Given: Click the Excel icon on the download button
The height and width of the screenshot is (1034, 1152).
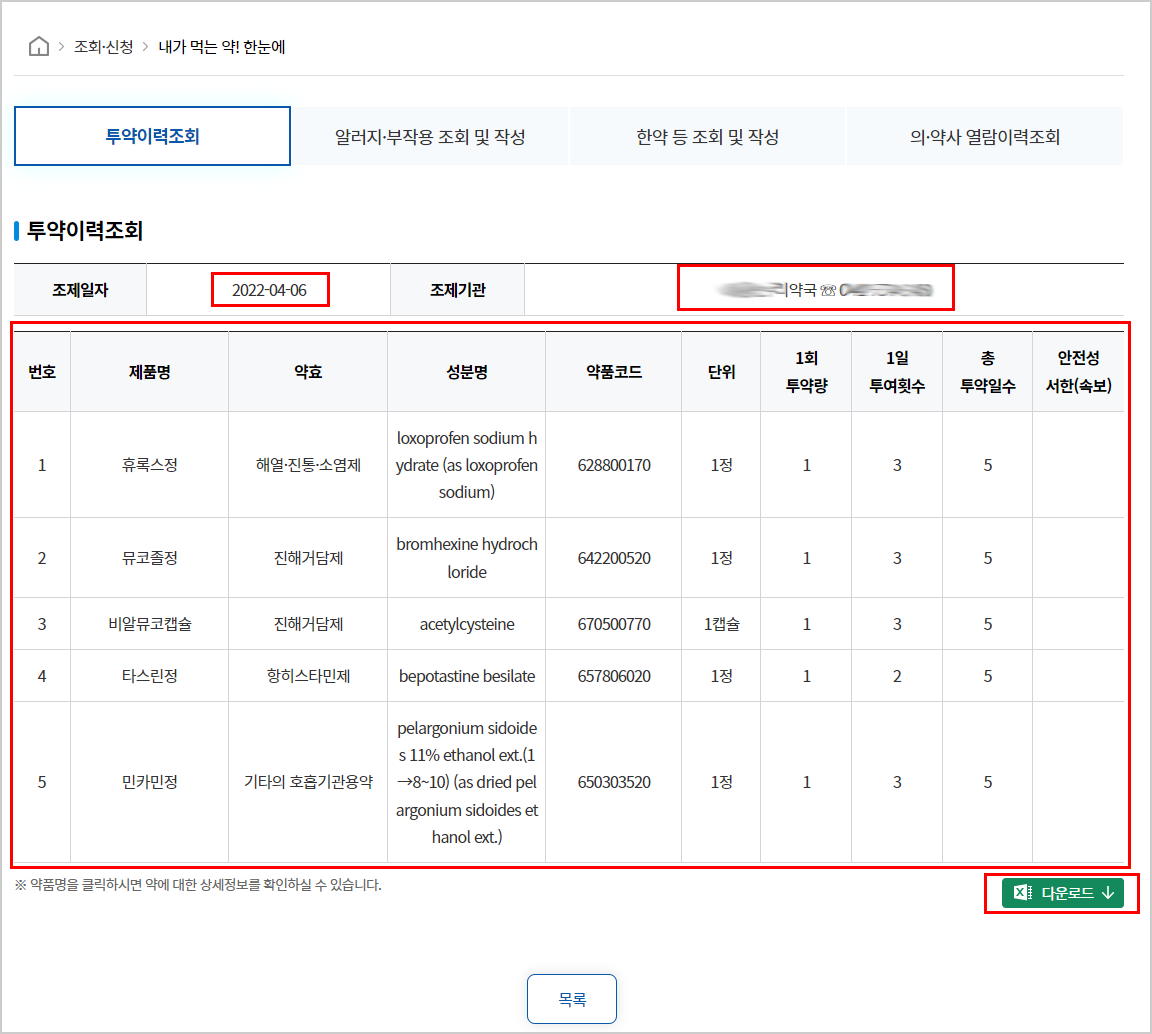Looking at the screenshot, I should (x=1019, y=894).
